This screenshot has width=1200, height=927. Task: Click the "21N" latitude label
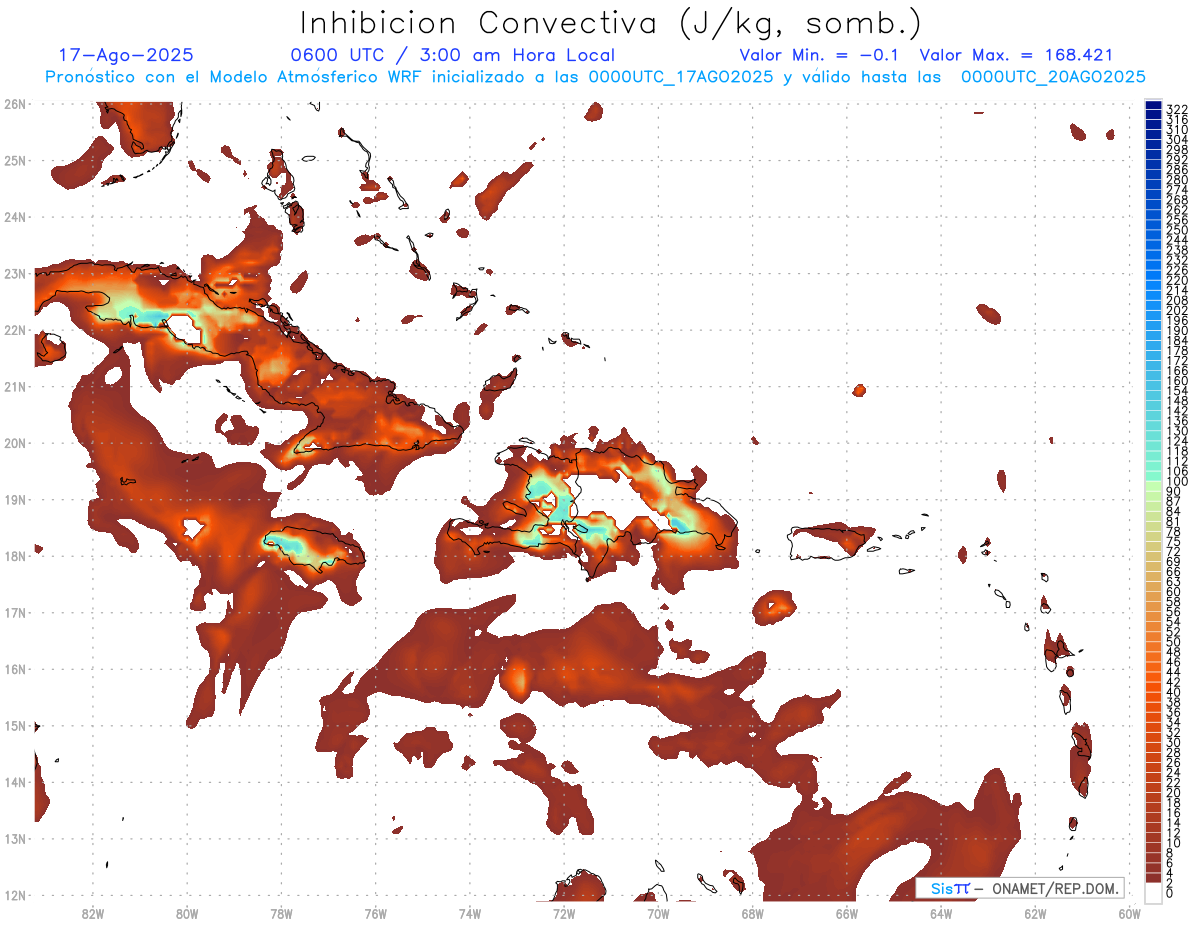pos(15,386)
